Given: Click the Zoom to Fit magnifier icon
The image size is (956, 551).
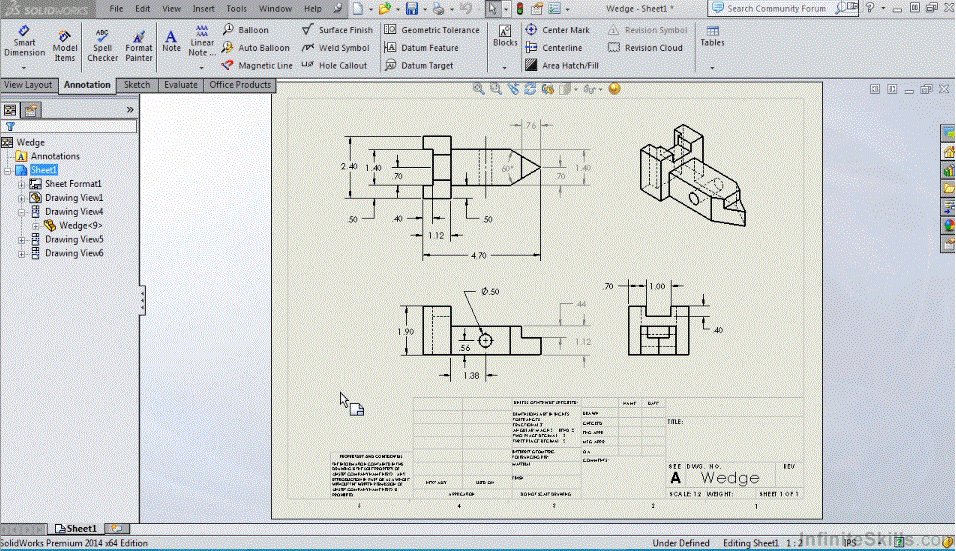Looking at the screenshot, I should (x=479, y=89).
